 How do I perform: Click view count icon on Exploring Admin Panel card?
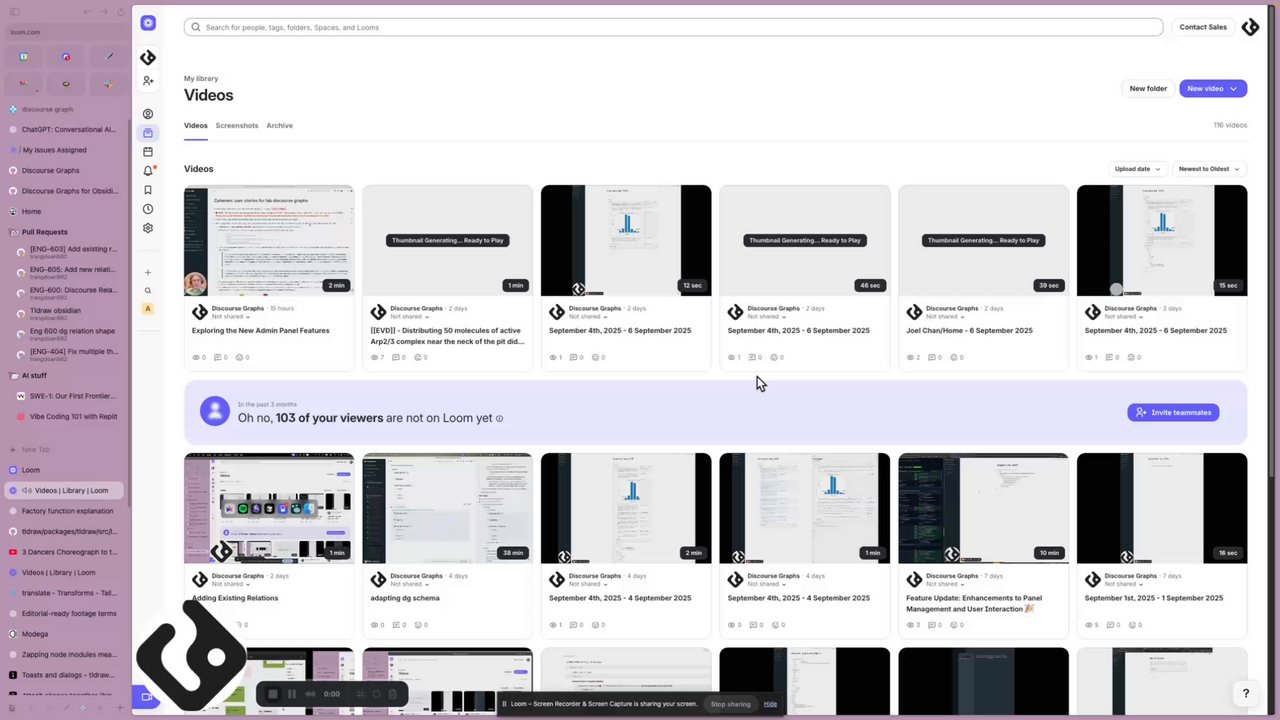(196, 357)
